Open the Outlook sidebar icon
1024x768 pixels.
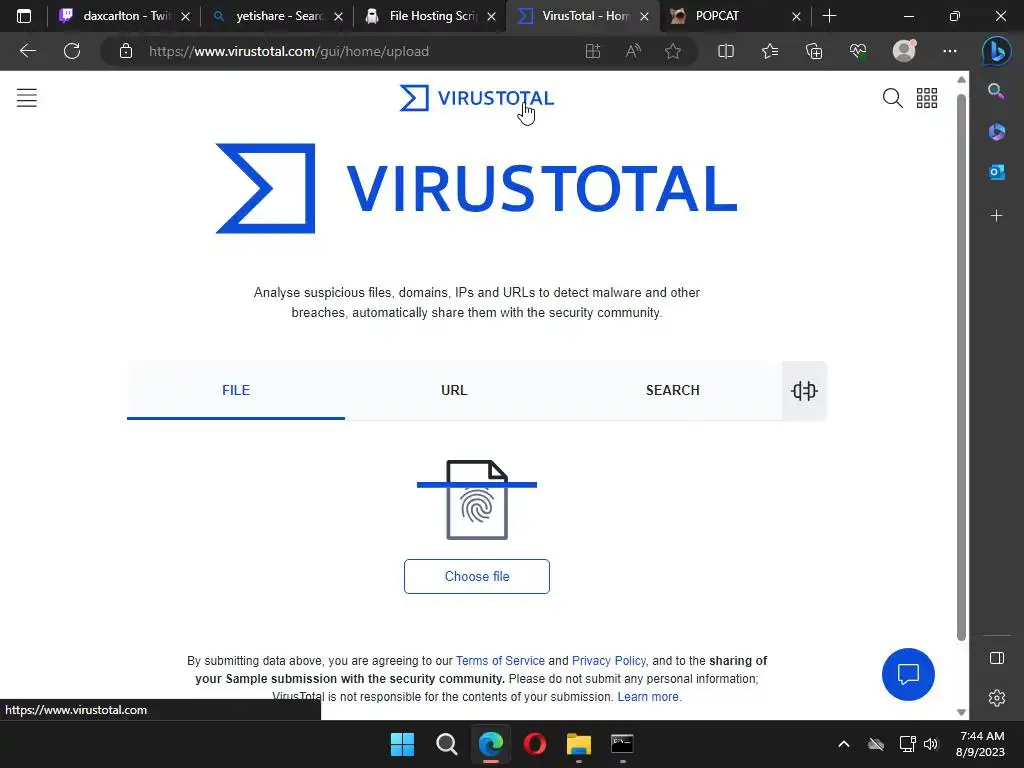996,172
